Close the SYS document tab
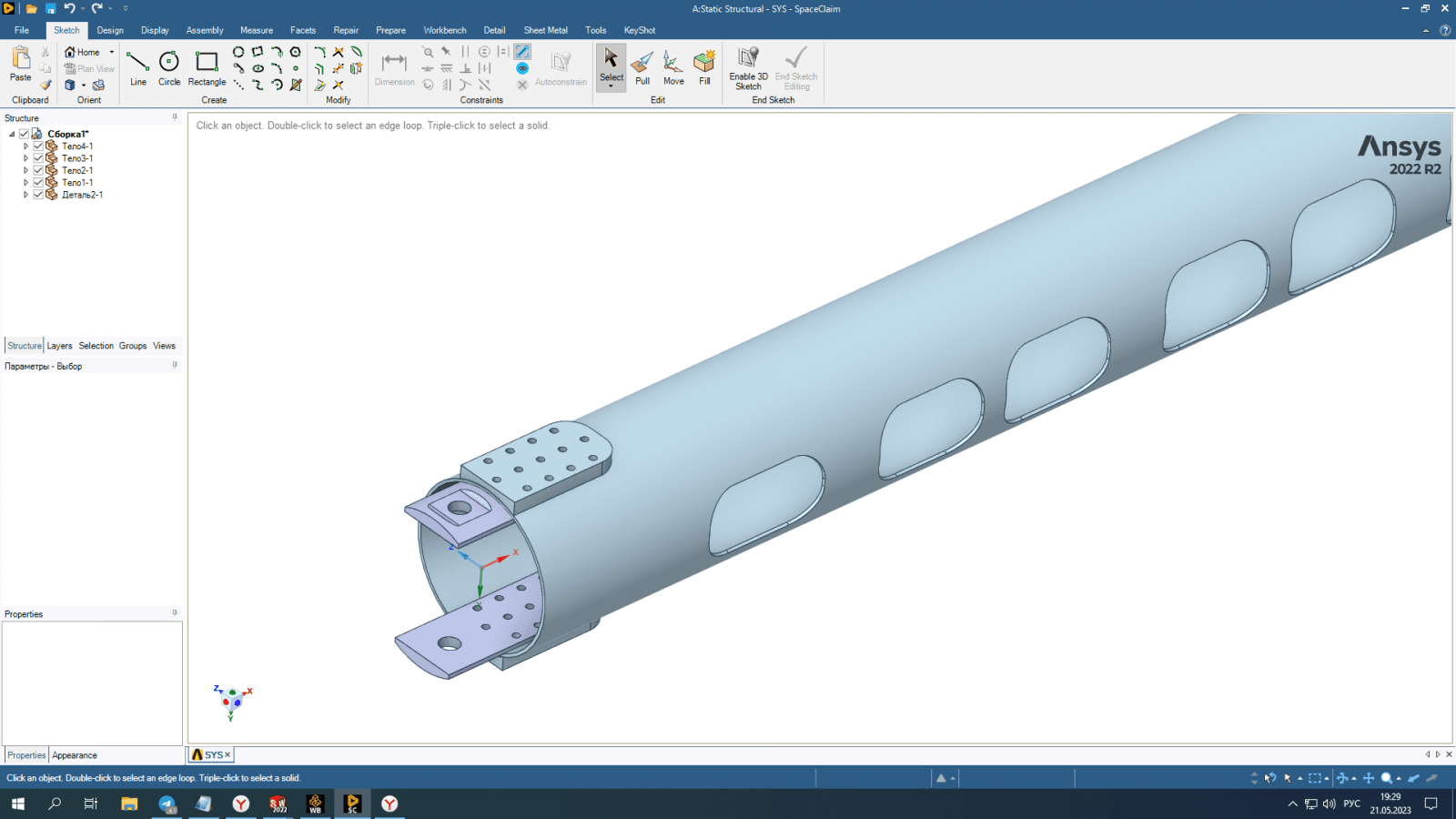The height and width of the screenshot is (819, 1456). (x=227, y=755)
